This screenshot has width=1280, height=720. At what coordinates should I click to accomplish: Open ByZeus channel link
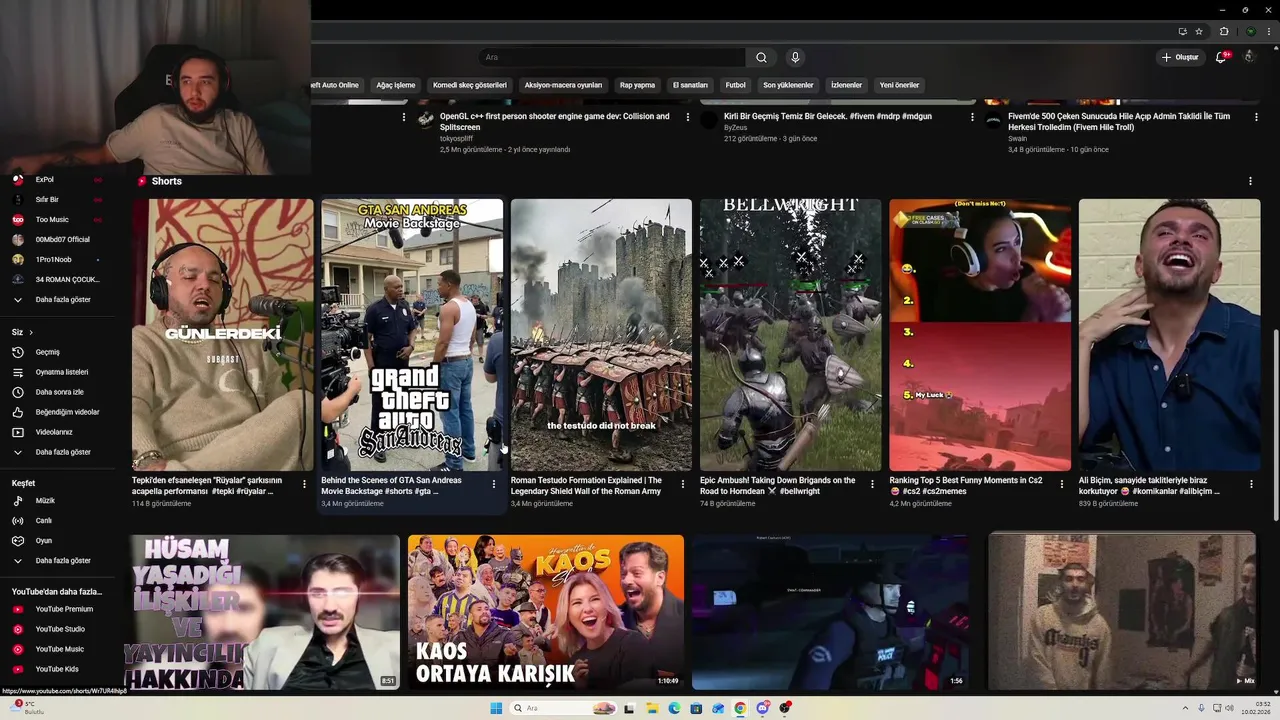point(735,128)
